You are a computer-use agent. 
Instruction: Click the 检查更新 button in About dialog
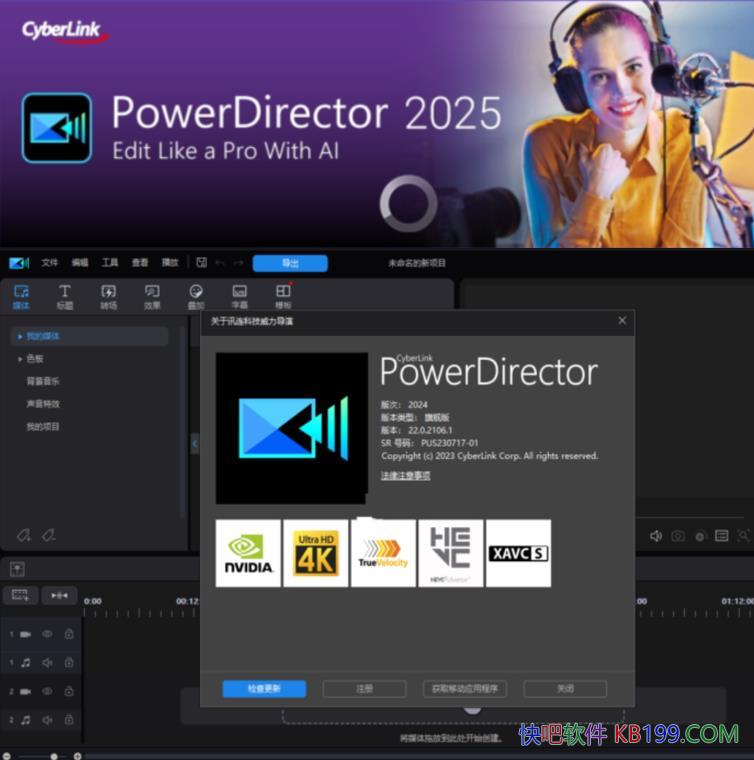264,689
